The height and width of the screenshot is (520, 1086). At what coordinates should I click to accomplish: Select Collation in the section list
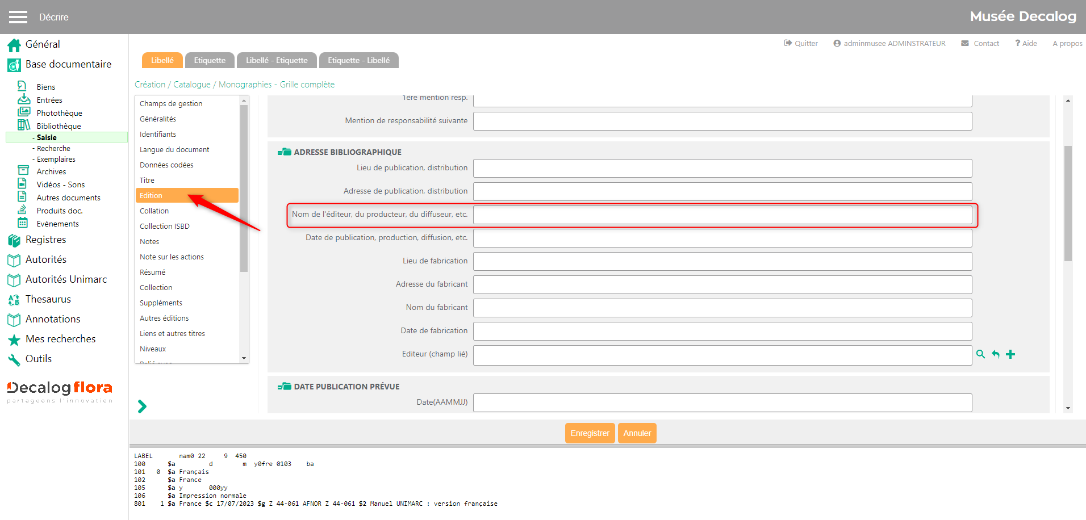155,211
